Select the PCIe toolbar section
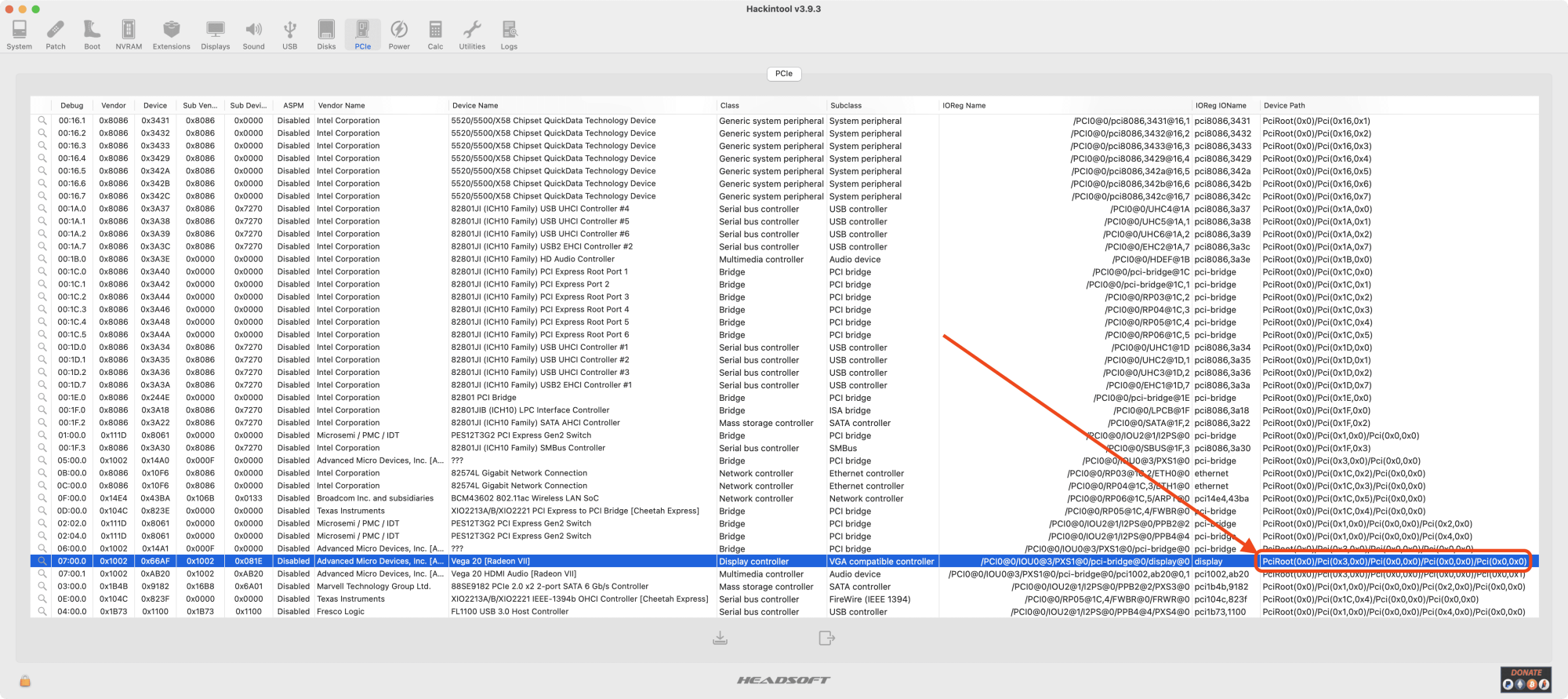Screen dimensions: 1568x699 pyautogui.click(x=362, y=35)
